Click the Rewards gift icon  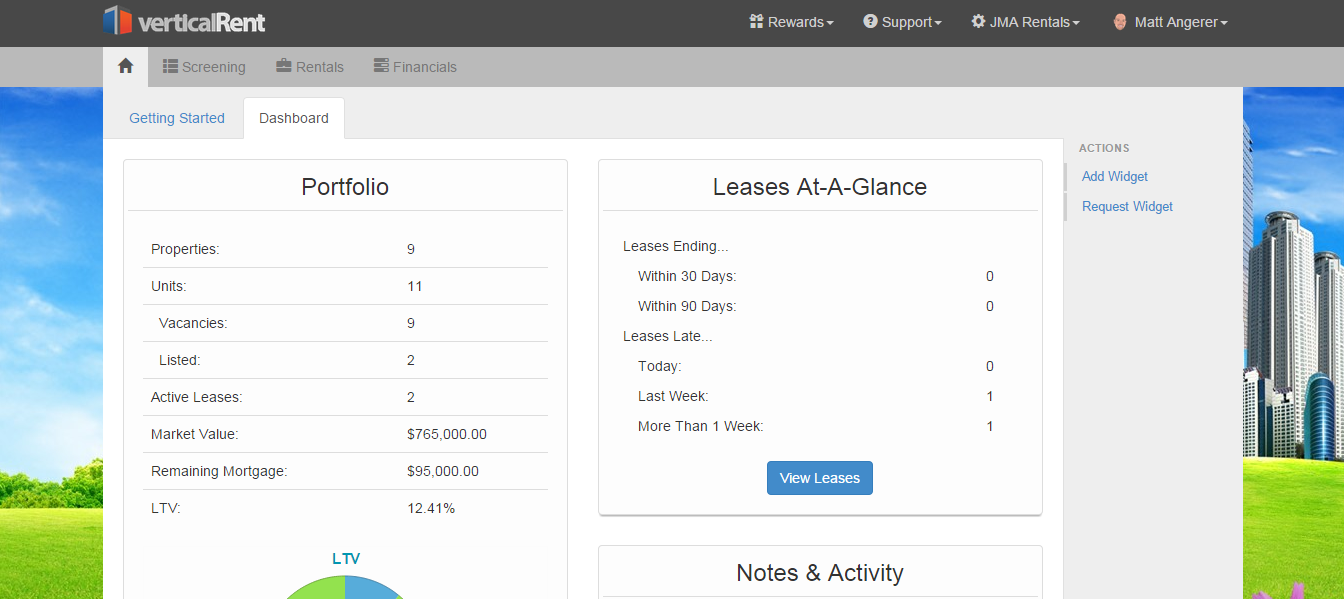coord(756,21)
